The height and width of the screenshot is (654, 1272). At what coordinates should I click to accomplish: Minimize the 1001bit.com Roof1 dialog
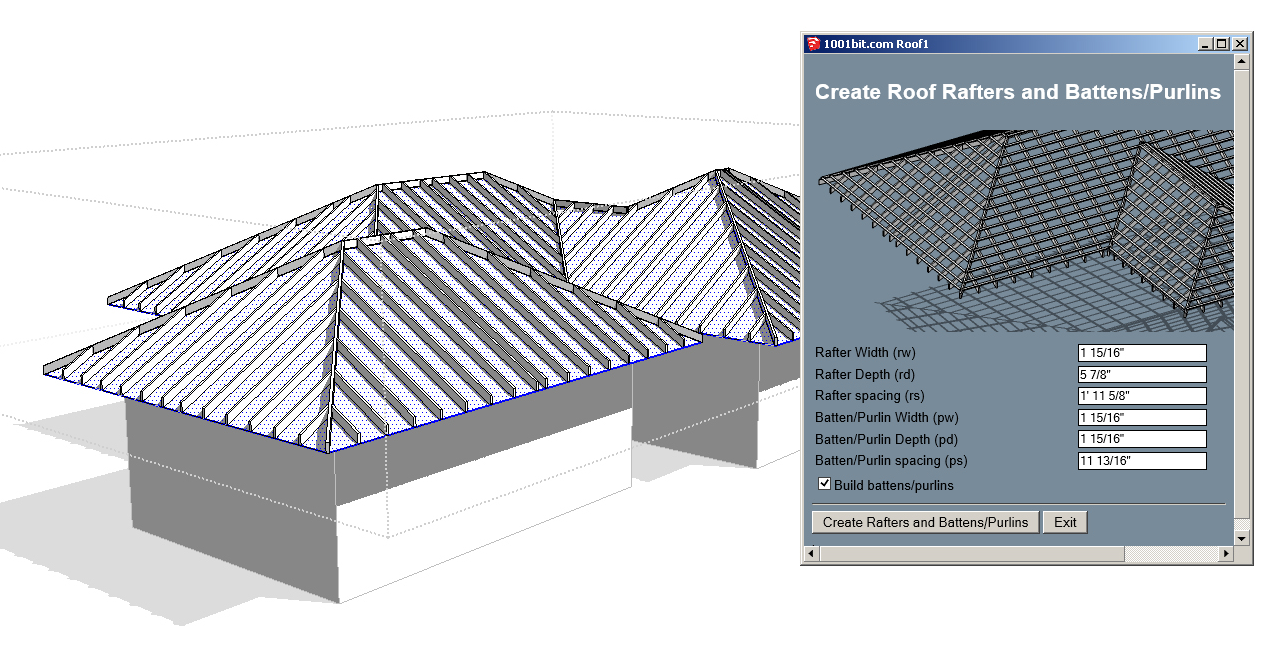1206,44
